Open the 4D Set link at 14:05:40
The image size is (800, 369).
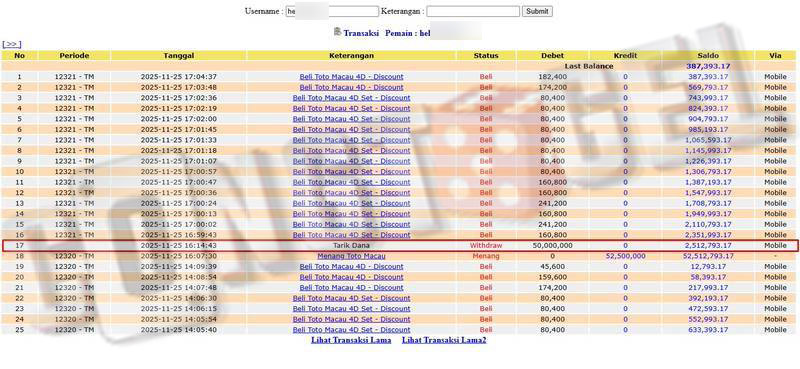coord(352,330)
